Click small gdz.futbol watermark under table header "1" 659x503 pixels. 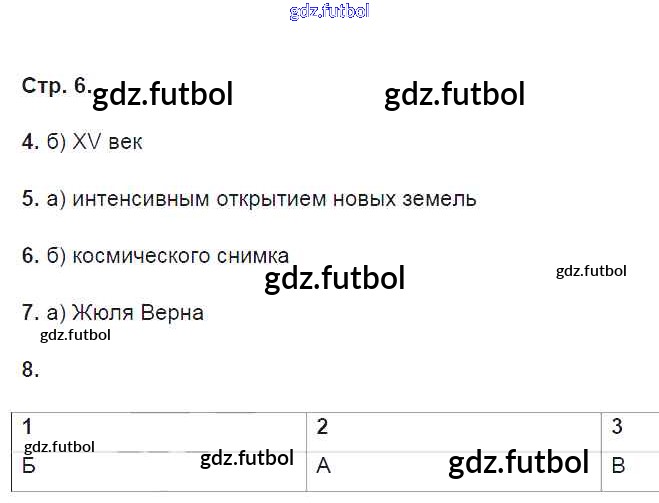pos(59,447)
